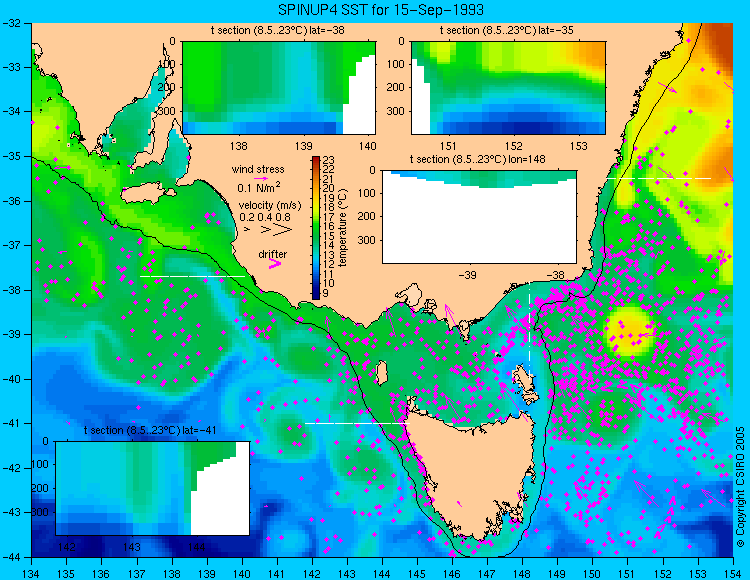Select the heading "t section (8.5..23°C) lat=-35"
750x580 pixels.
point(507,31)
